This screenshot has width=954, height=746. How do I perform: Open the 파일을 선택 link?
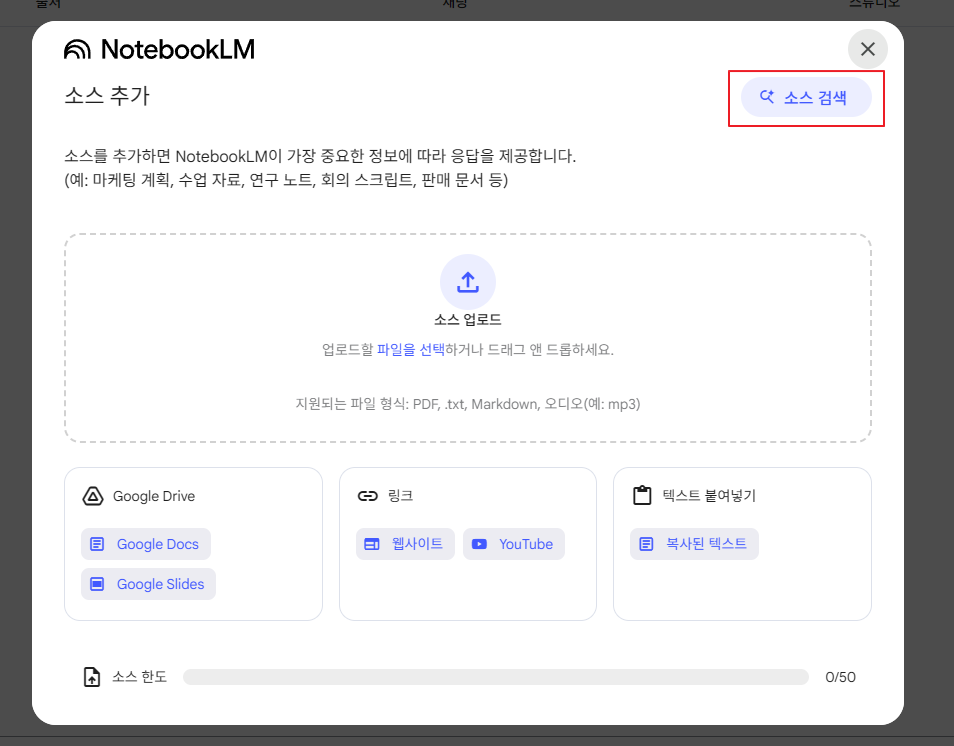point(411,350)
